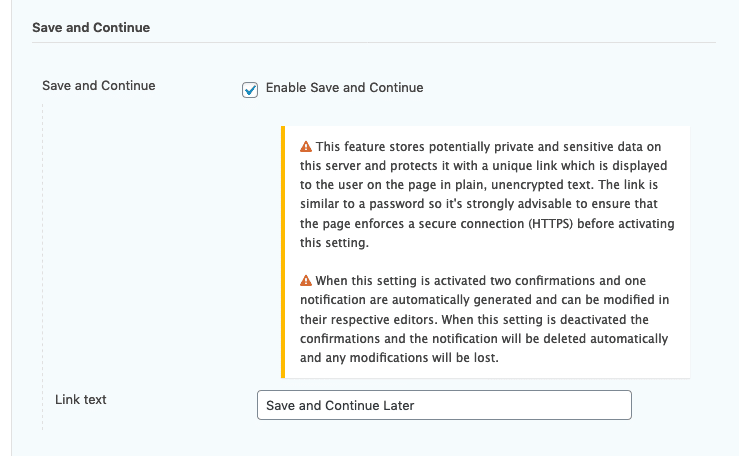The width and height of the screenshot is (739, 456).
Task: Place cursor after 'Later' in Link text field
Action: pos(415,406)
